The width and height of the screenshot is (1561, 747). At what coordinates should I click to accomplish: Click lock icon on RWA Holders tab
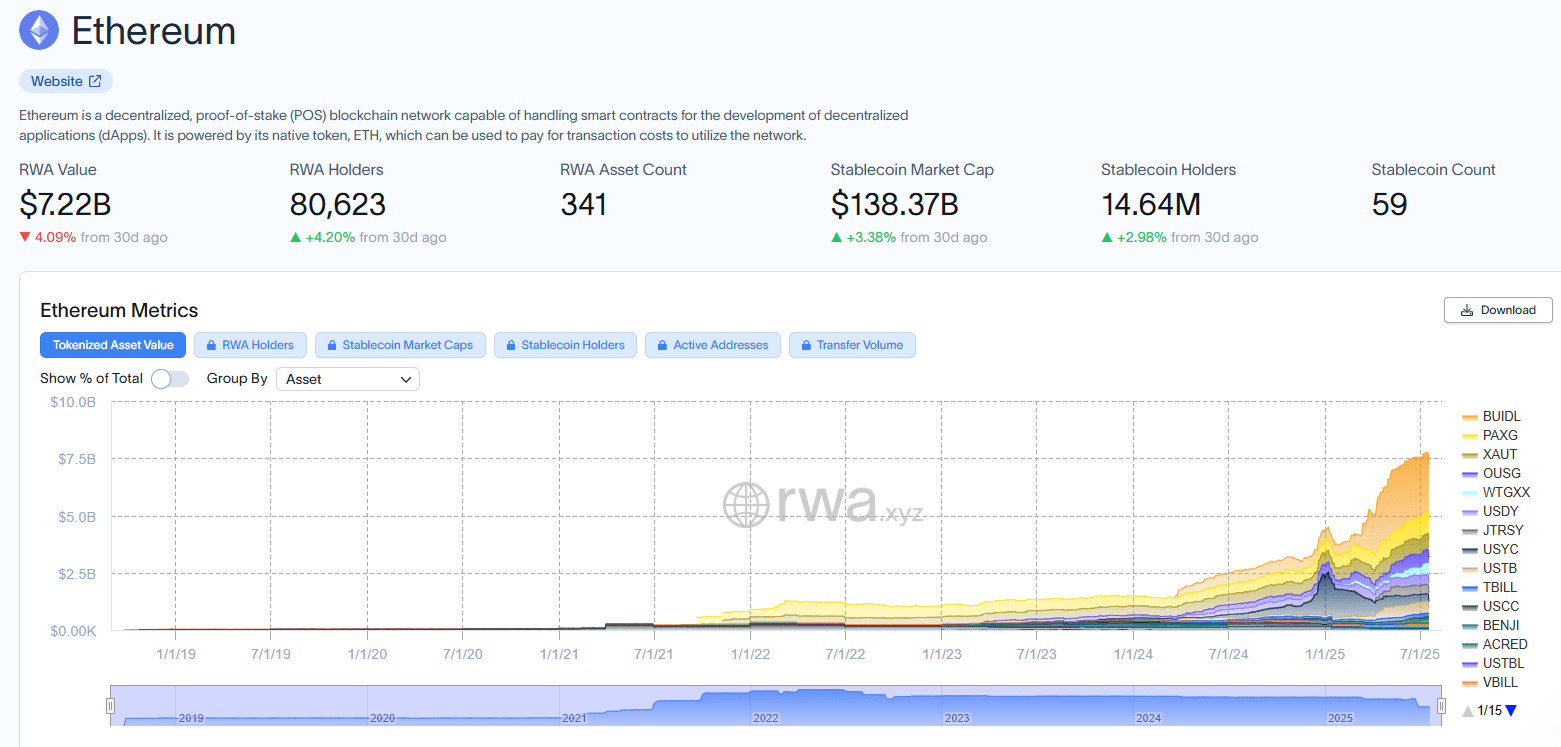click(x=211, y=345)
